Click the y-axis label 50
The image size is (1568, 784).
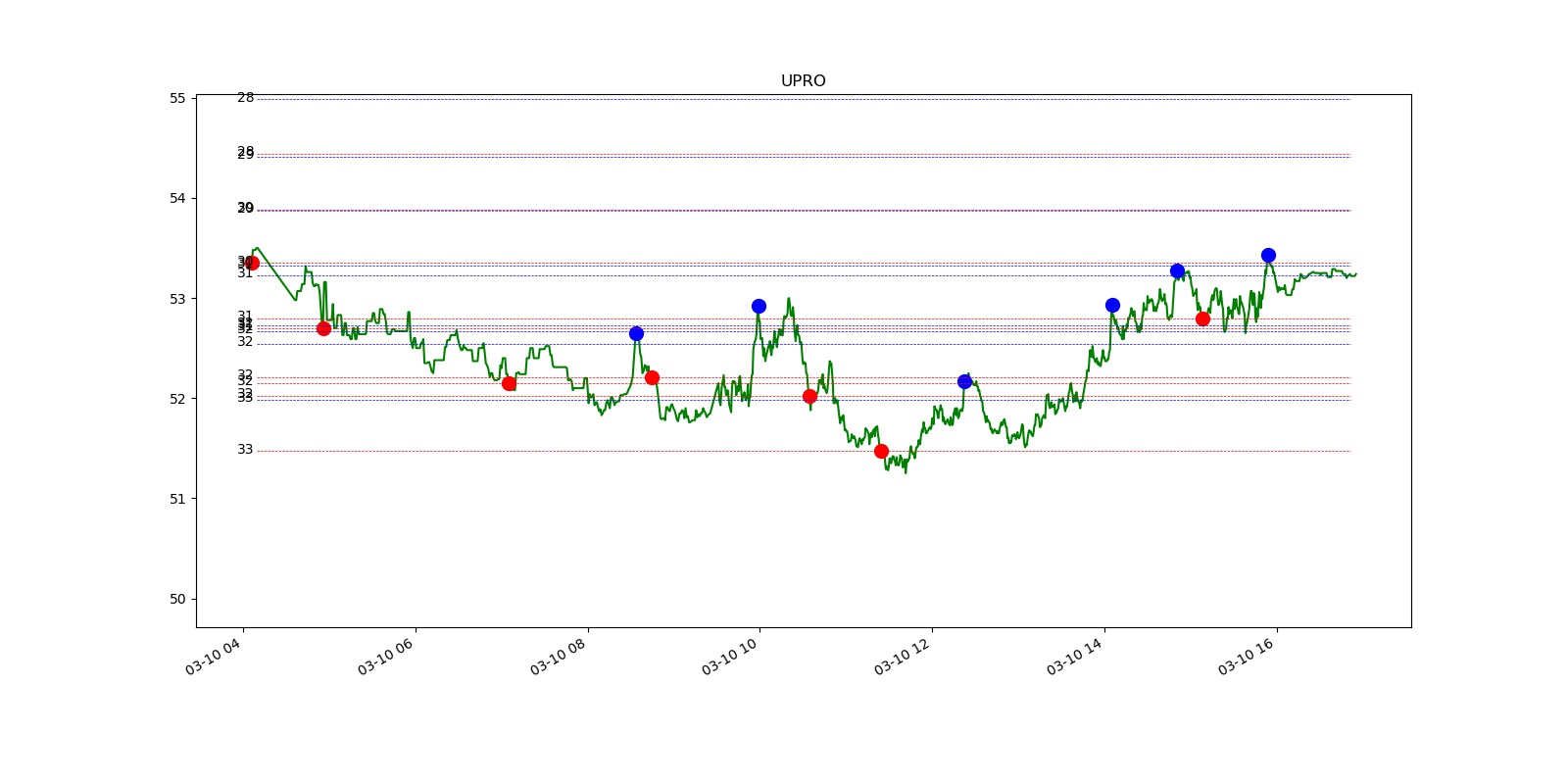[177, 599]
